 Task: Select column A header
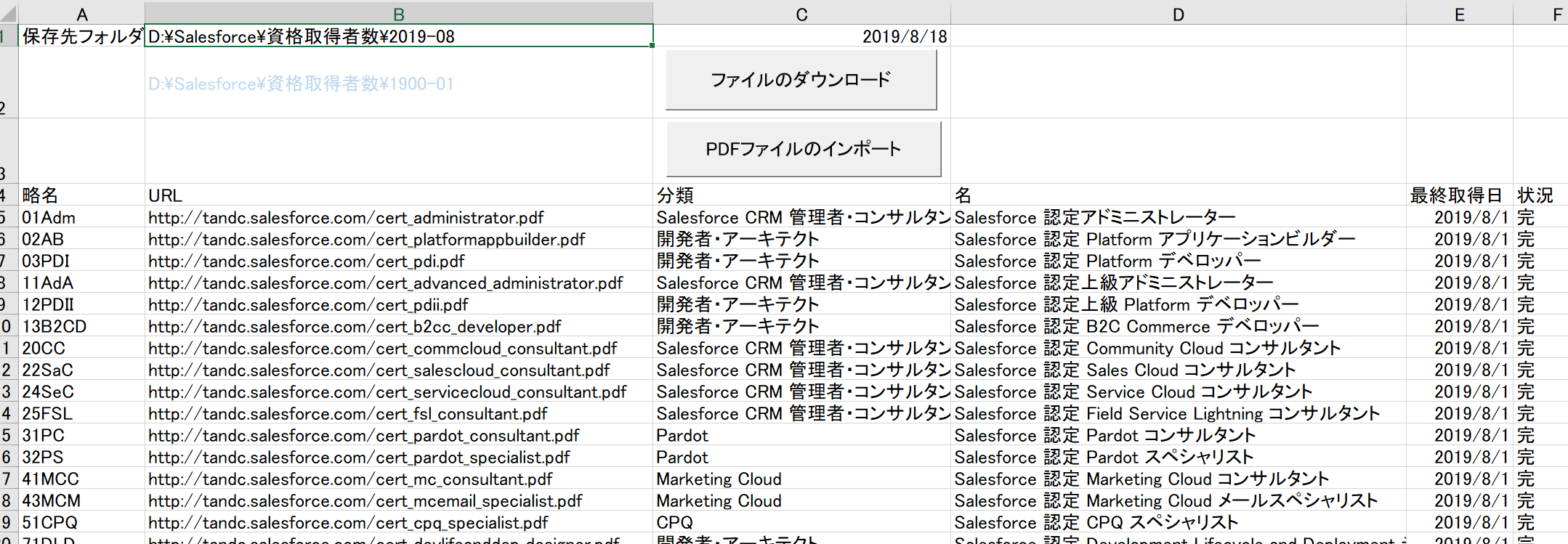81,14
